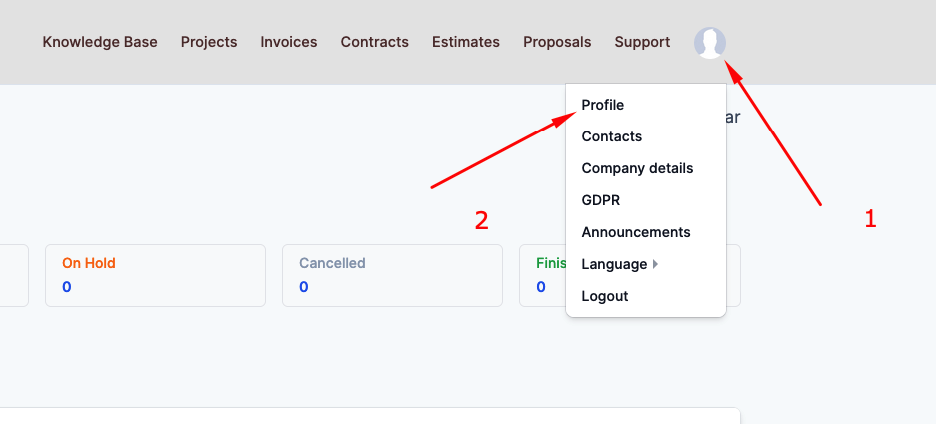Navigate to Contracts section

(374, 42)
